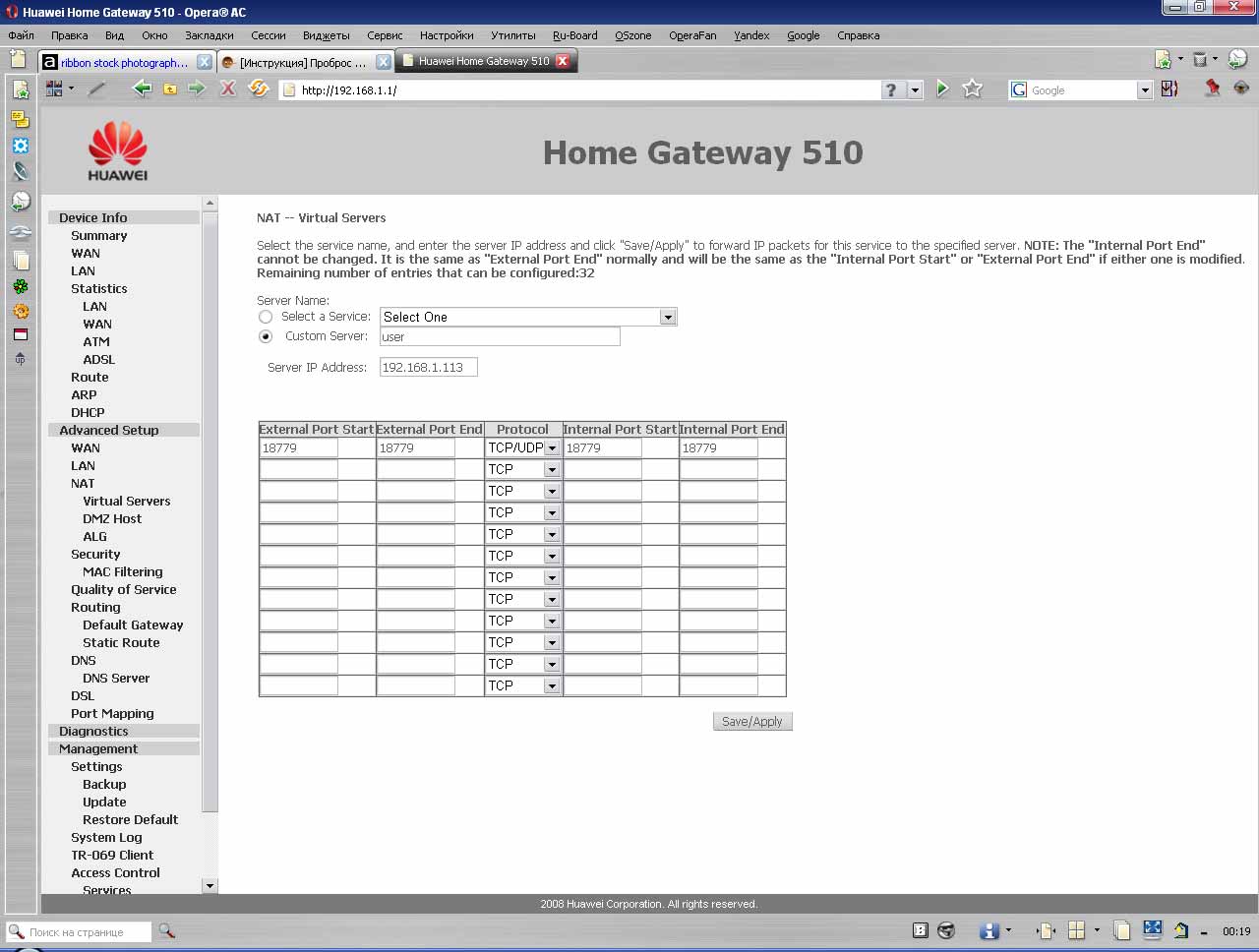The height and width of the screenshot is (952, 1259).
Task: Open the Google search engine dropdown arrow
Action: pos(1145,90)
